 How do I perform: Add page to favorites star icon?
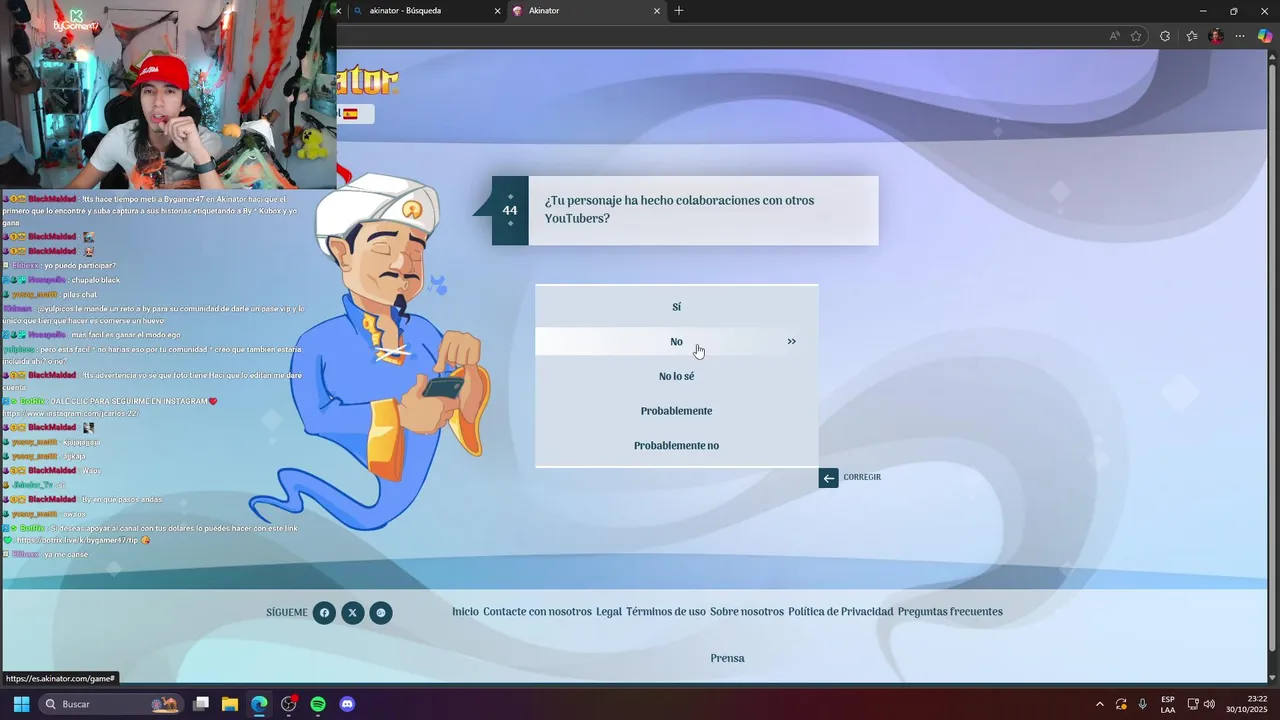[x=1136, y=36]
